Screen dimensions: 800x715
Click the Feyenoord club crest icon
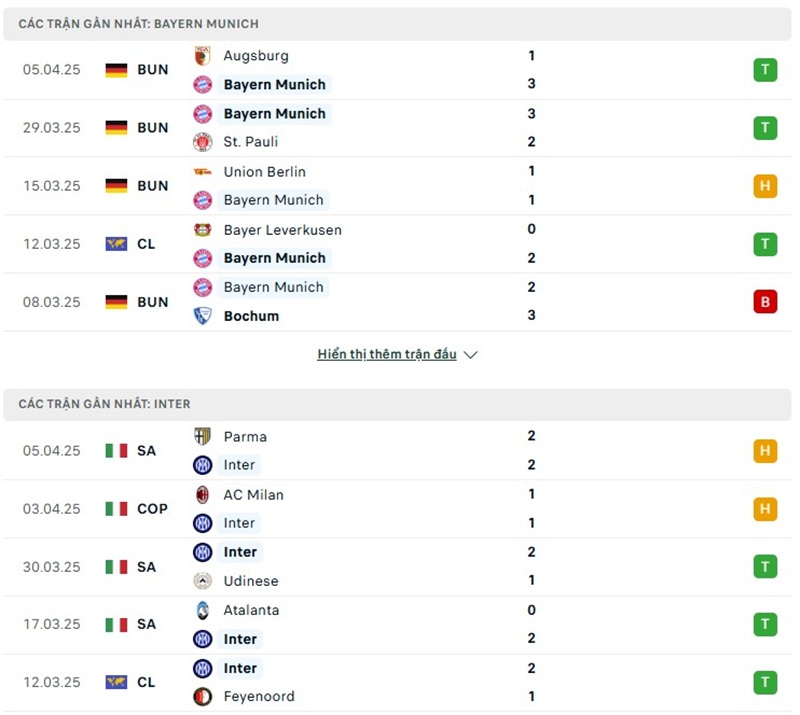click(x=203, y=697)
